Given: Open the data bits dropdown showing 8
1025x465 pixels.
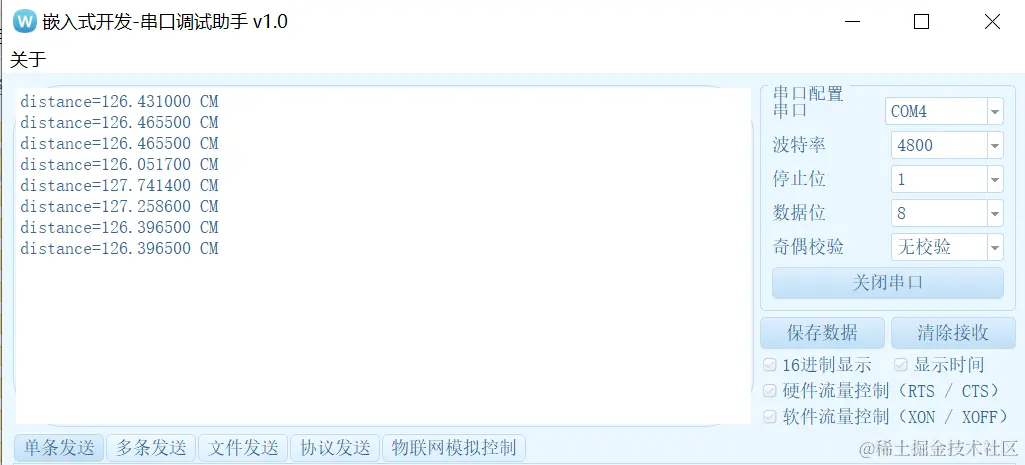Looking at the screenshot, I should click(x=947, y=213).
